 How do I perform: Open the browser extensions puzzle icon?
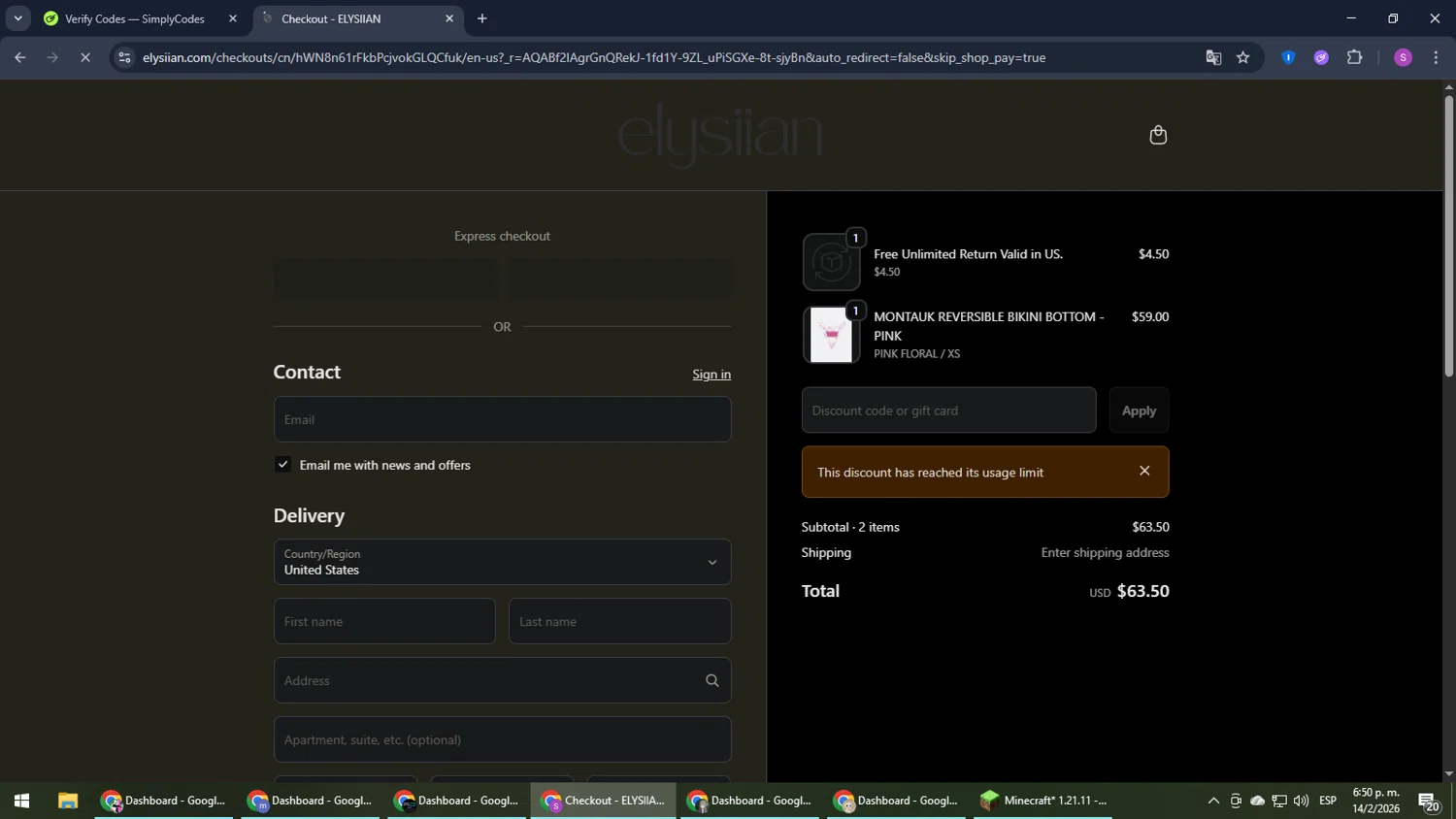tap(1354, 57)
